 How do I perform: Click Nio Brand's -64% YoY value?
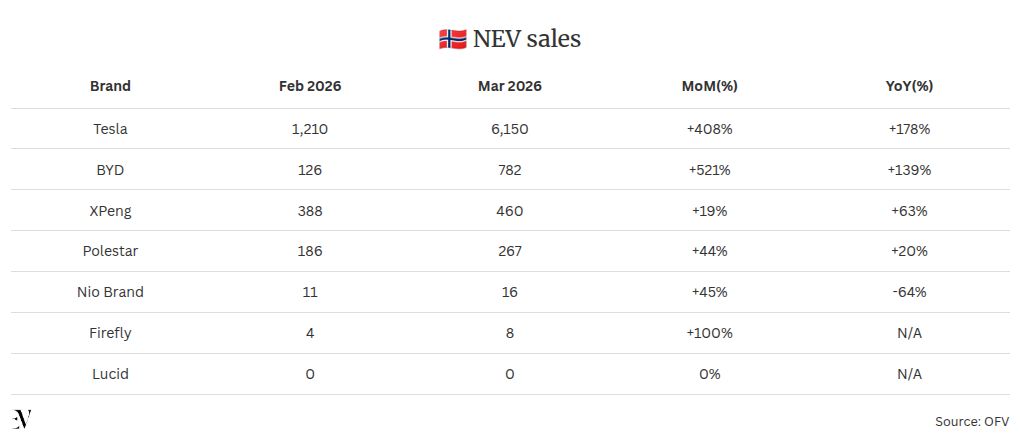(x=909, y=292)
